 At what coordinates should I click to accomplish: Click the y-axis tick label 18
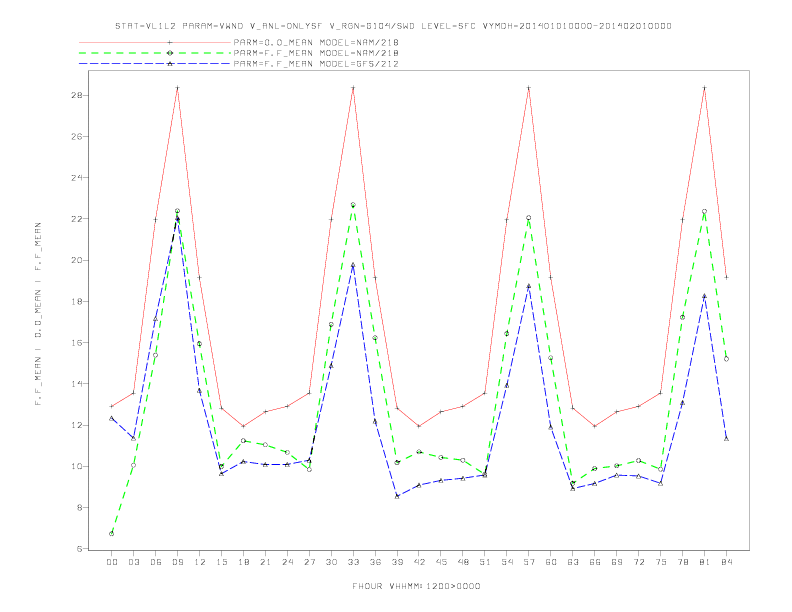(76, 301)
